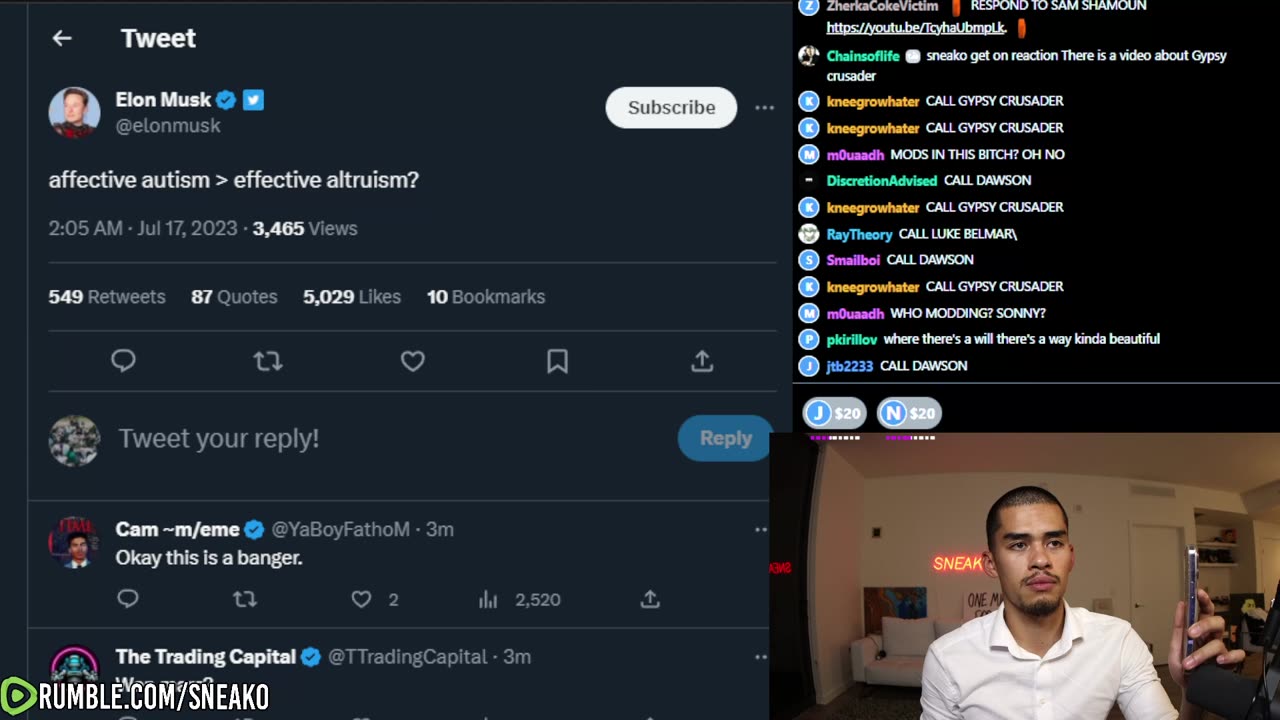Share Cam's reply

pos(650,599)
